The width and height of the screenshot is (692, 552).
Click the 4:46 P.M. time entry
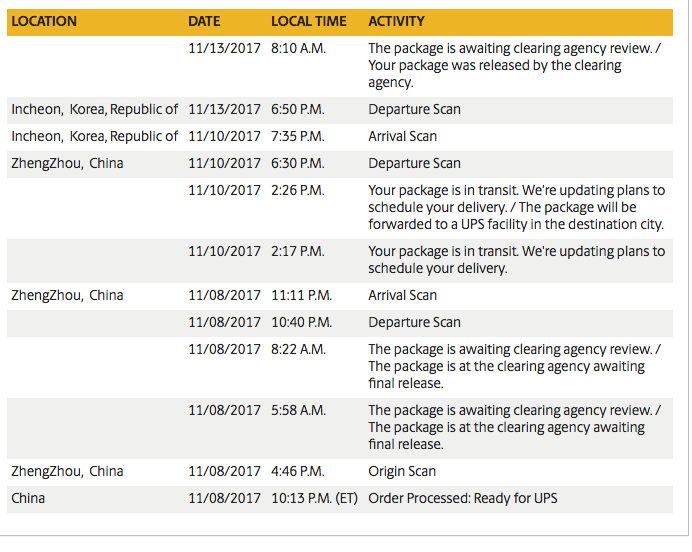(297, 471)
